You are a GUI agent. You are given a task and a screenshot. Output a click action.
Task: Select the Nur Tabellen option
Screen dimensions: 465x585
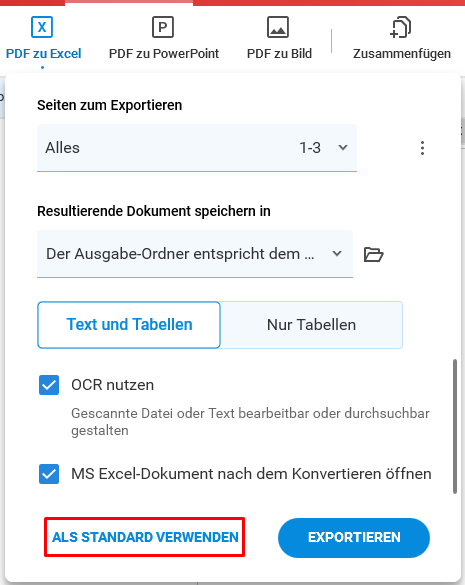click(311, 325)
